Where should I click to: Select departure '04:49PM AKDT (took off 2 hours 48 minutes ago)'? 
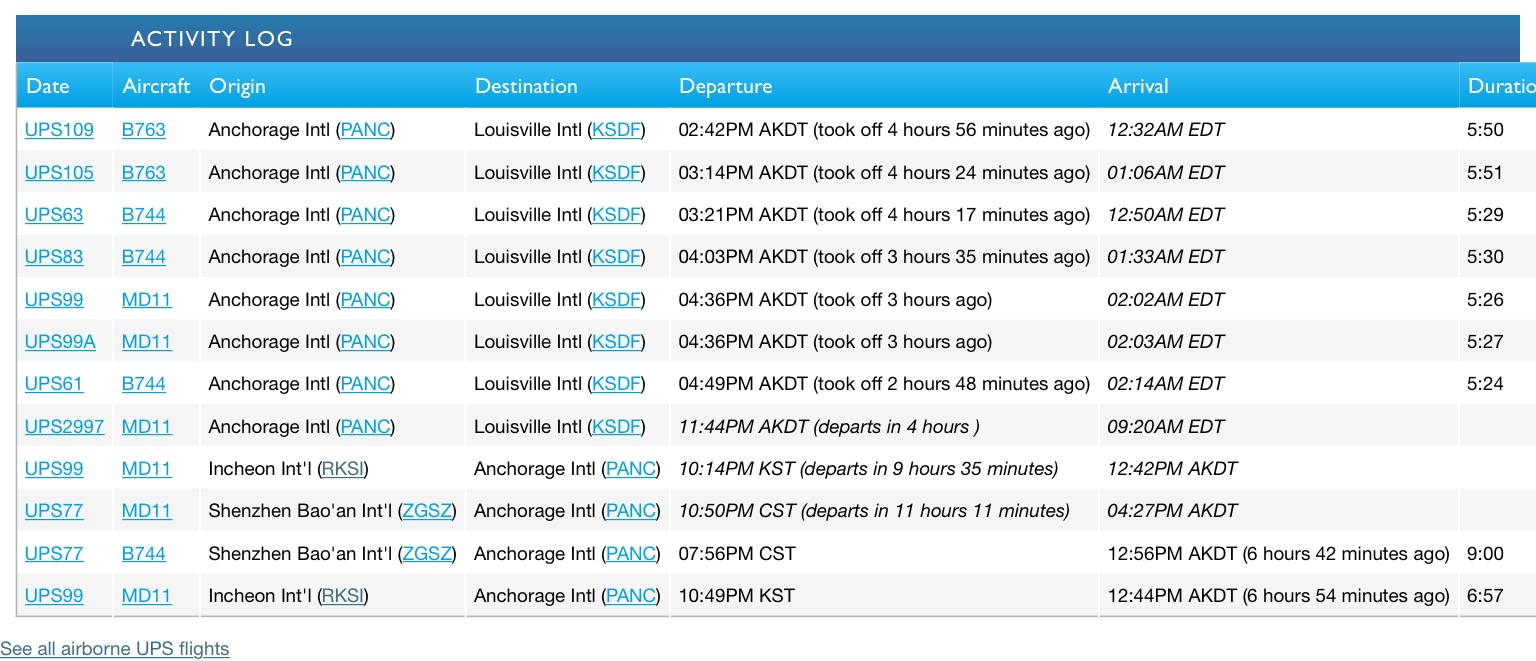[884, 383]
